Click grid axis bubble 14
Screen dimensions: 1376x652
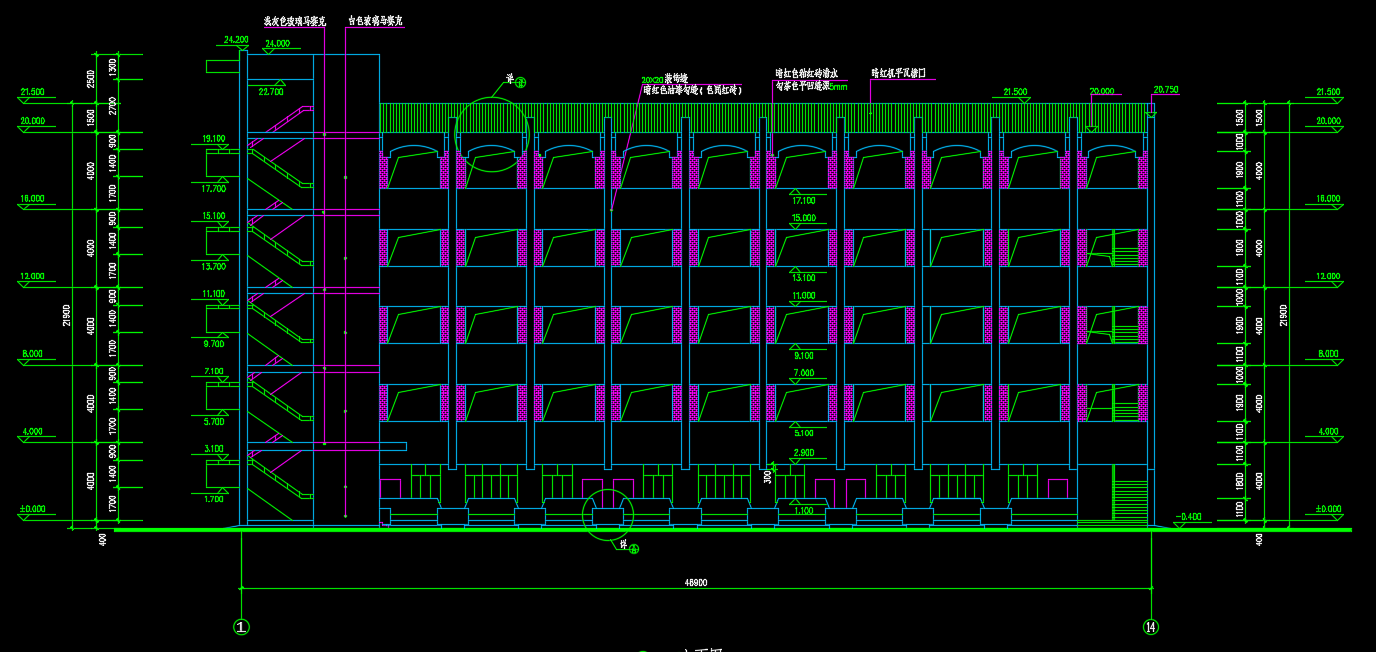pos(1150,627)
